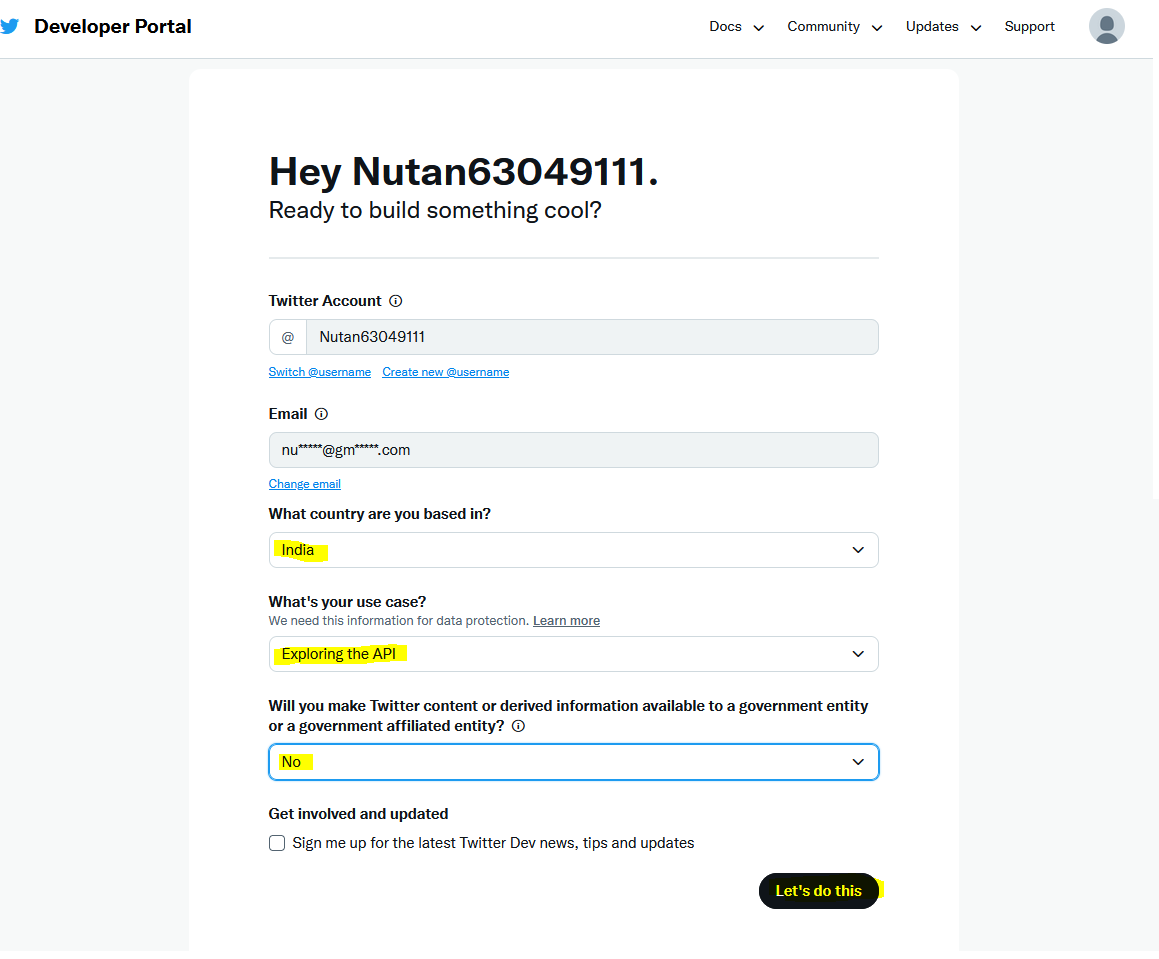
Task: Follow the Create new @username link
Action: click(446, 372)
